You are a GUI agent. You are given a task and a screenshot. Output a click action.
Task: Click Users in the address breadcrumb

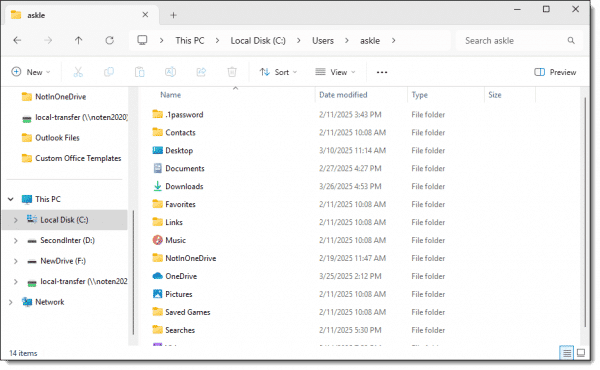323,41
